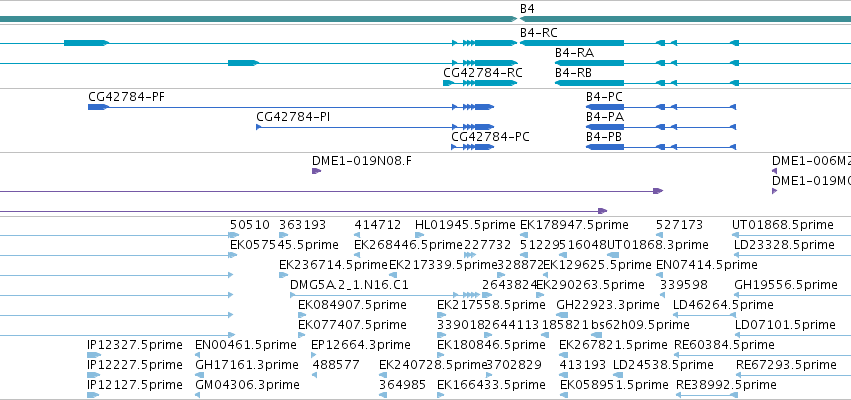The width and height of the screenshot is (851, 400).
Task: Click the bs62h09.5prime EST label
Action: [640, 325]
